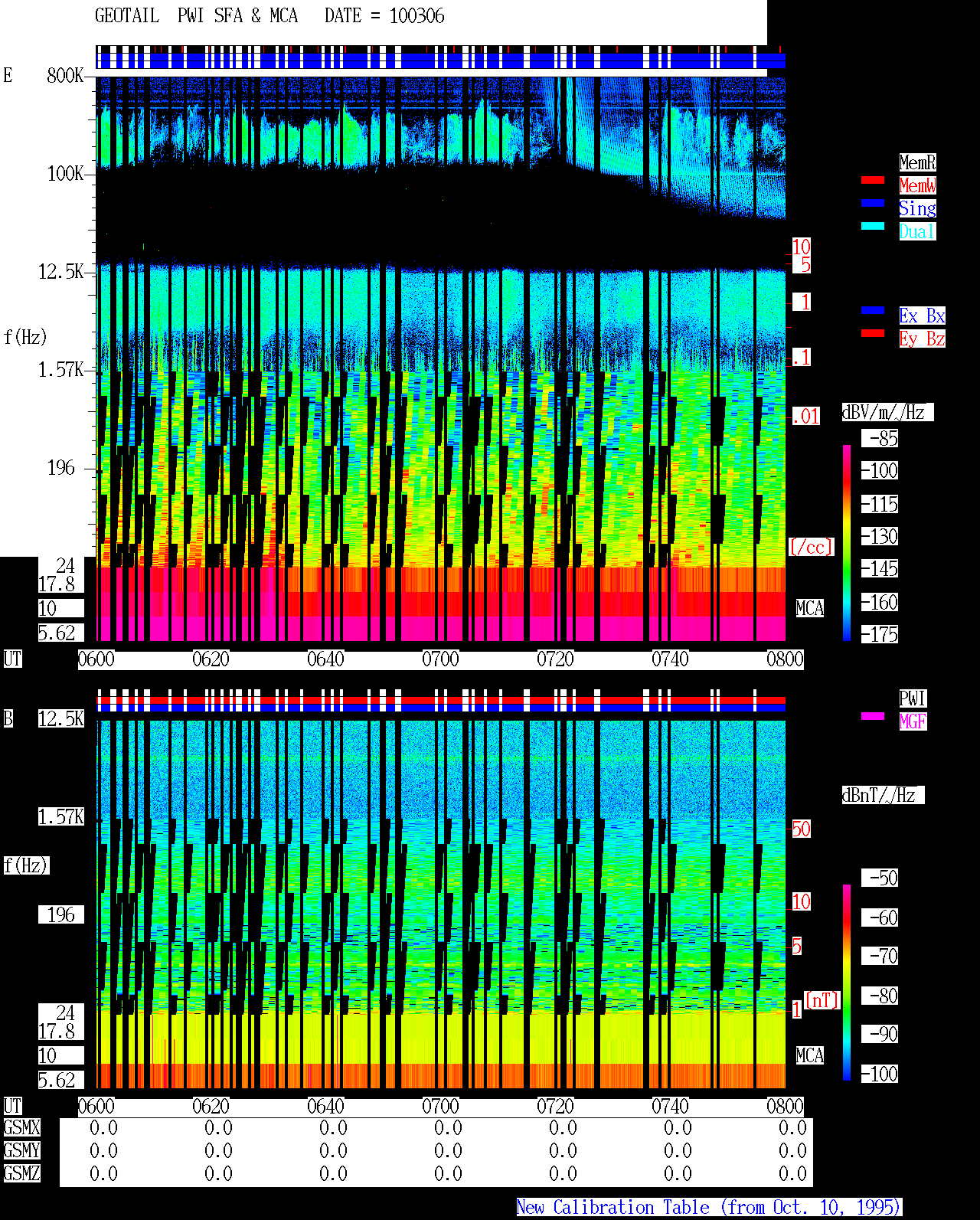Click the dBnT/√Hz color scale bar
Image resolution: width=980 pixels, height=1220 pixels.
tap(847, 983)
